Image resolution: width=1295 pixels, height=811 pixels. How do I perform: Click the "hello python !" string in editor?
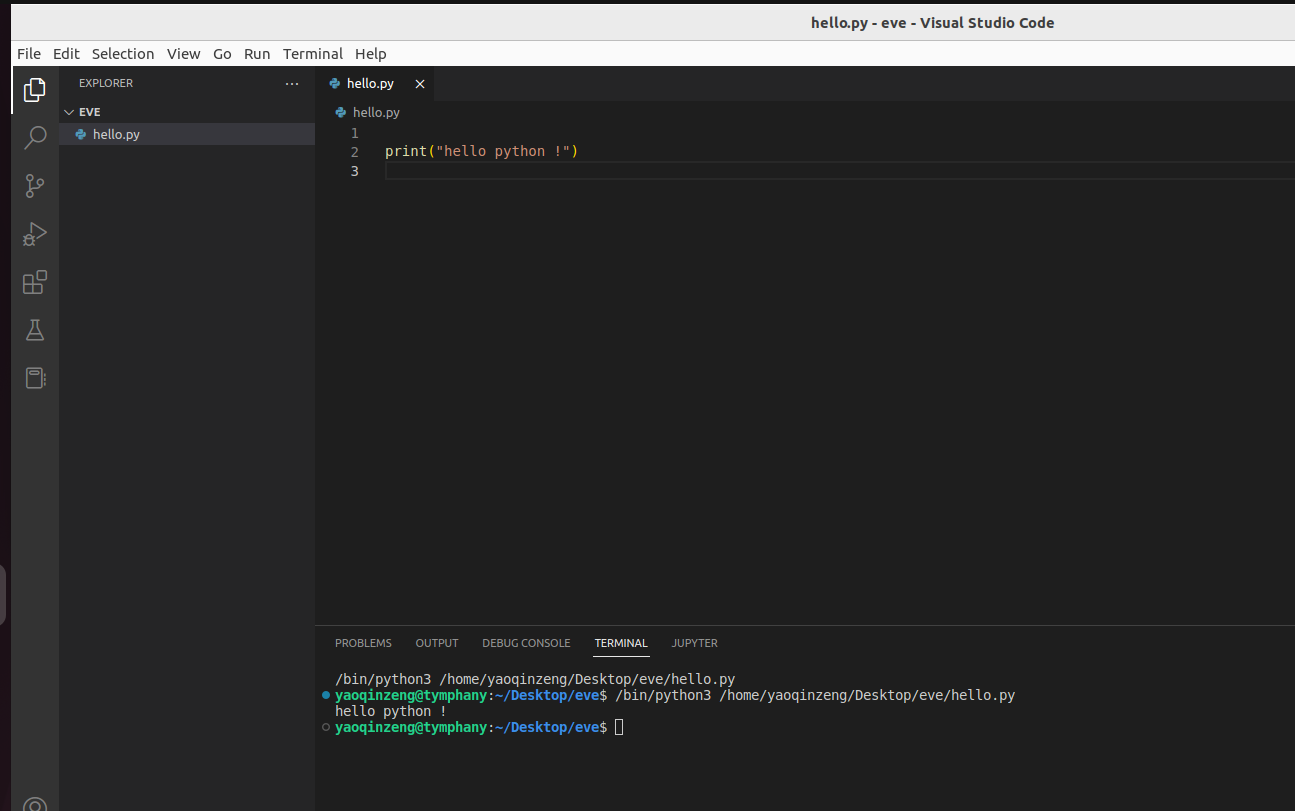coord(503,152)
